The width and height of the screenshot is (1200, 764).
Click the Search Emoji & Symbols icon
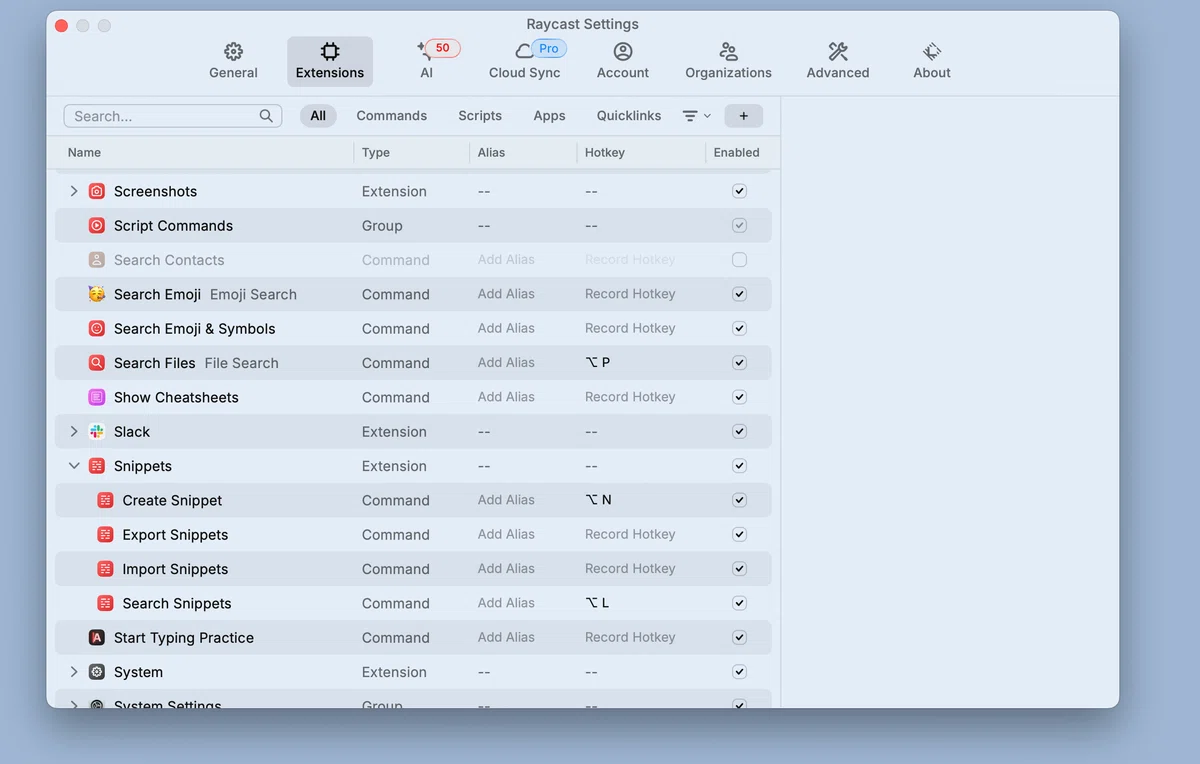pyautogui.click(x=97, y=328)
